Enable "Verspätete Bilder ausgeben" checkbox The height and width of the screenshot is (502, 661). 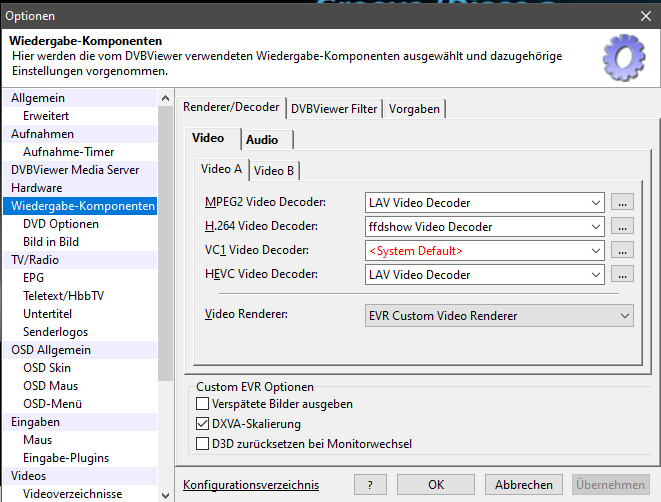204,405
